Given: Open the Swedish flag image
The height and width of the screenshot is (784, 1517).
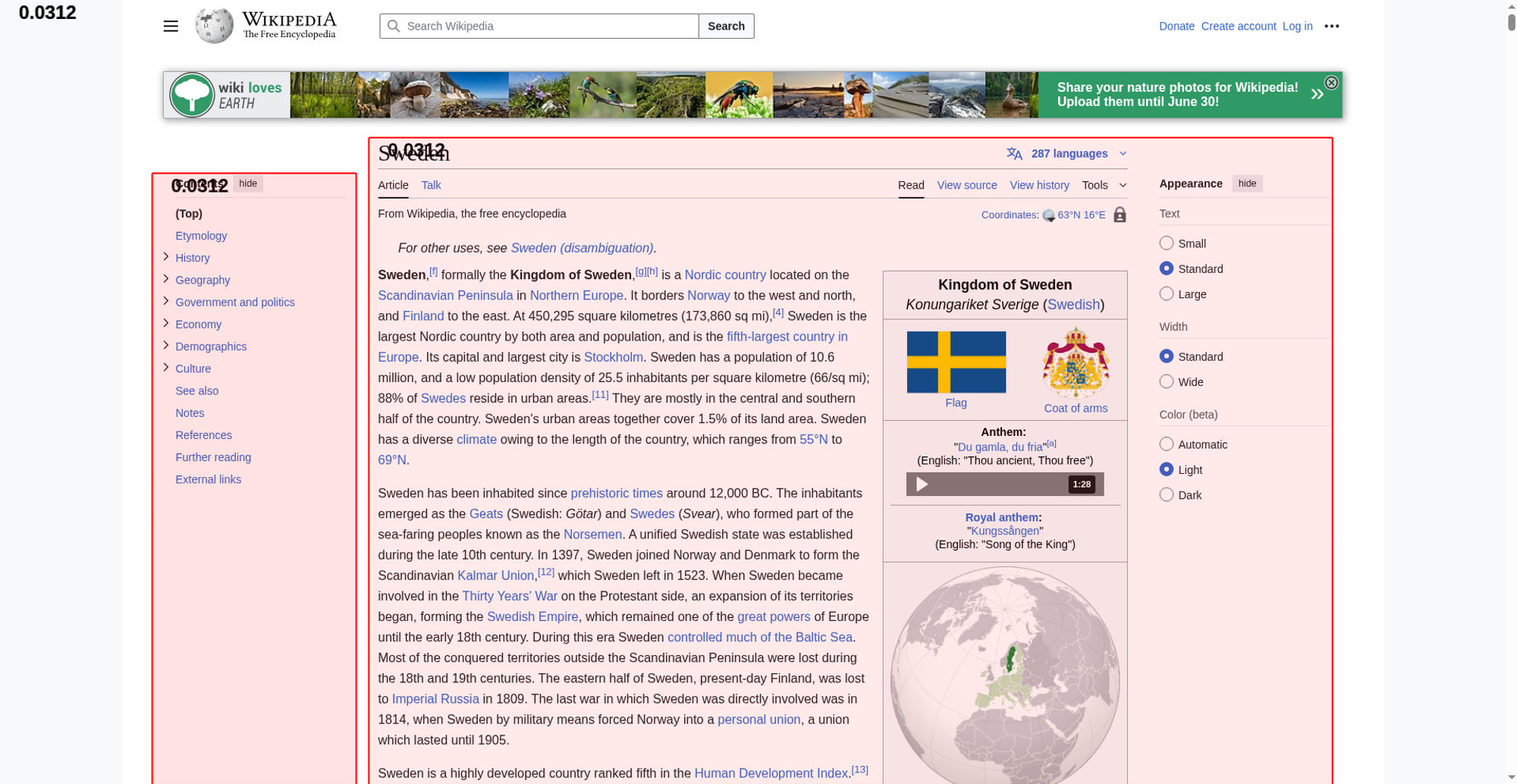Looking at the screenshot, I should coord(956,362).
